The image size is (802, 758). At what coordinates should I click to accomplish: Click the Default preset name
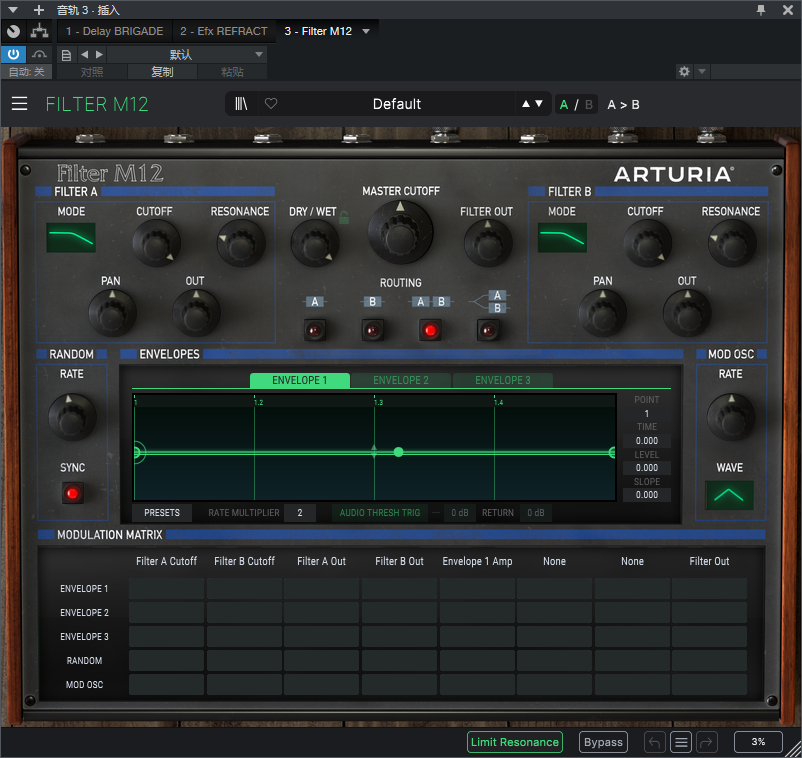coord(396,104)
